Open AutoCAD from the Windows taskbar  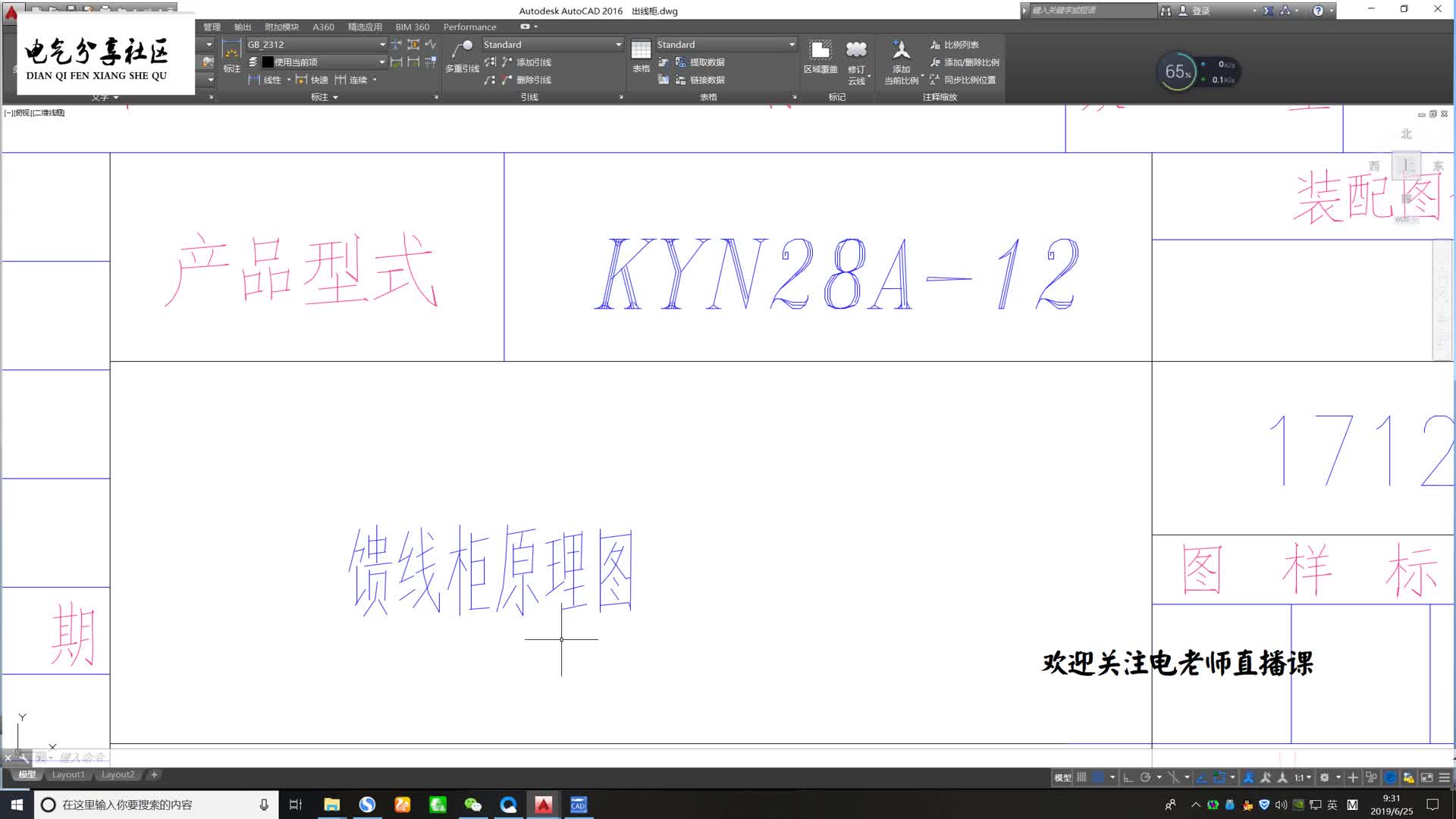pyautogui.click(x=544, y=805)
